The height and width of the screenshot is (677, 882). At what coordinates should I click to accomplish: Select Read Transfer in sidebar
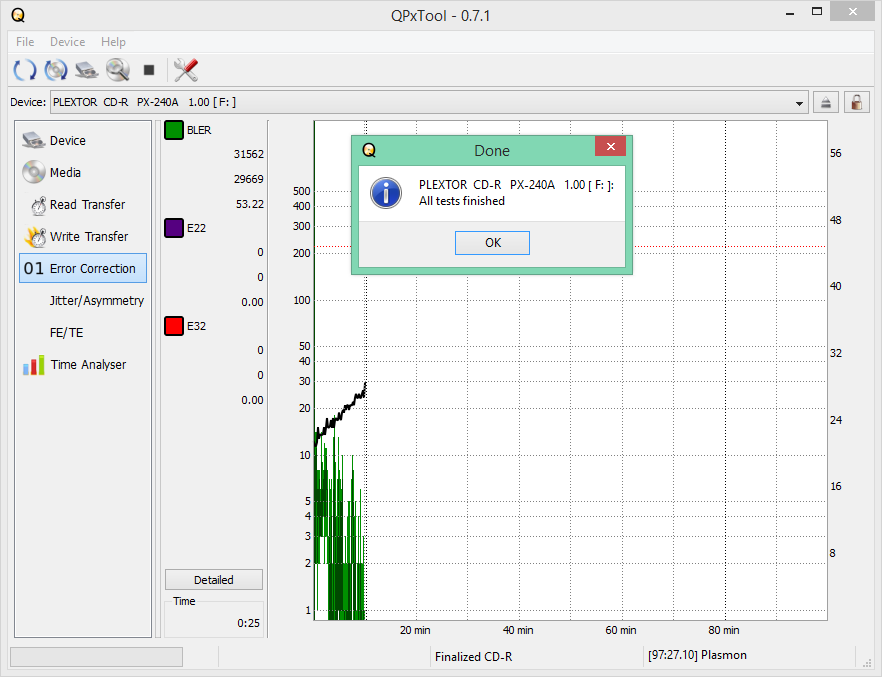(x=83, y=205)
